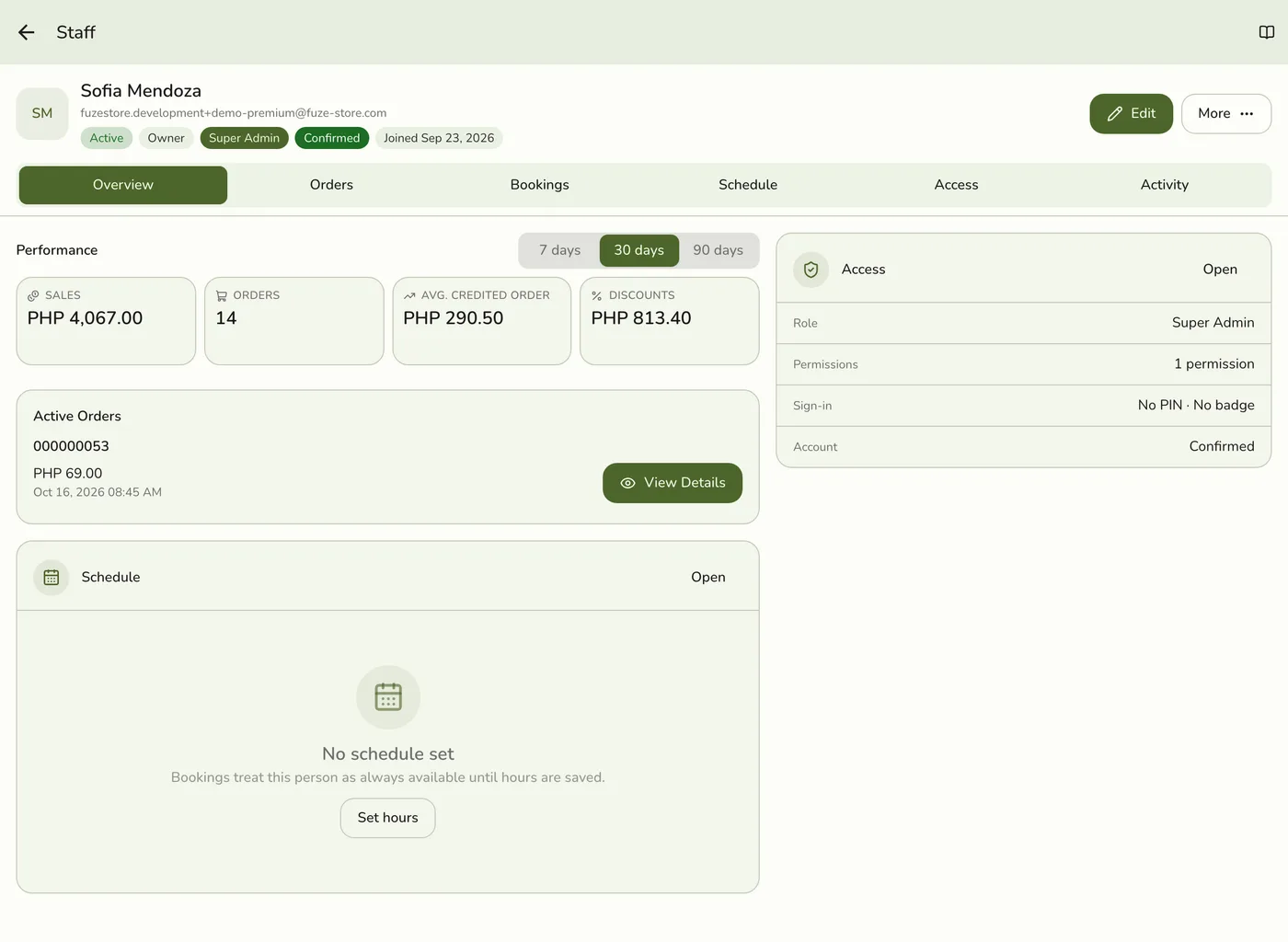This screenshot has height=942, width=1288.
Task: Open the Access panel
Action: [x=1220, y=270]
